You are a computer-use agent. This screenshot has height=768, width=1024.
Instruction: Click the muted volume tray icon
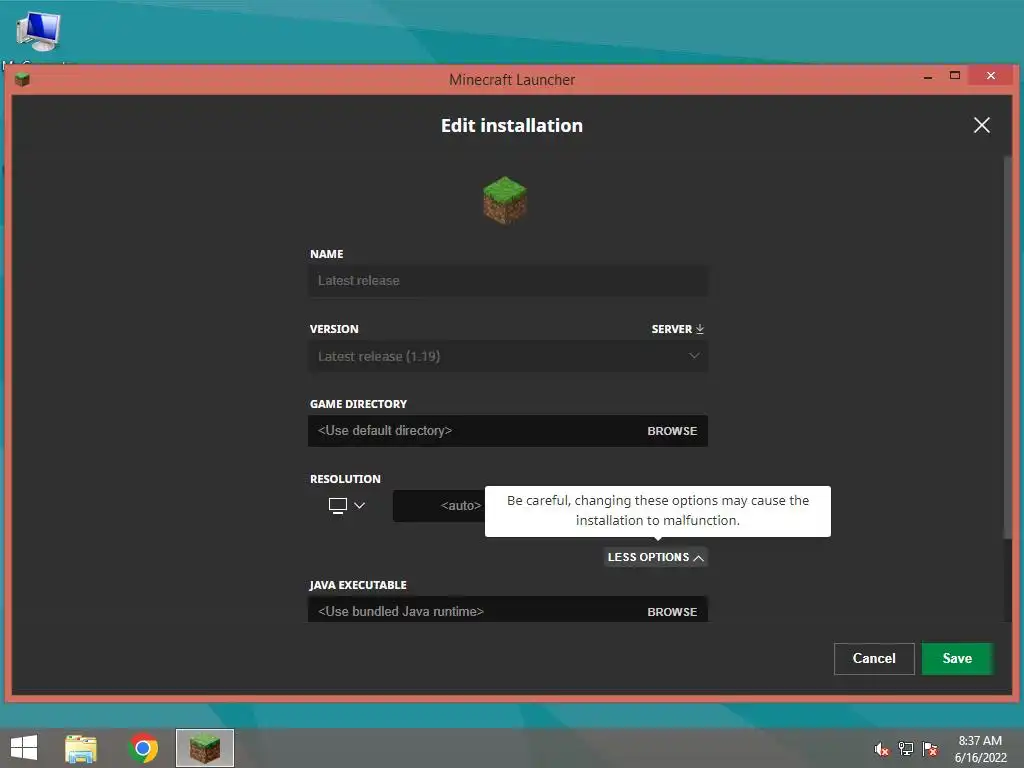(882, 749)
